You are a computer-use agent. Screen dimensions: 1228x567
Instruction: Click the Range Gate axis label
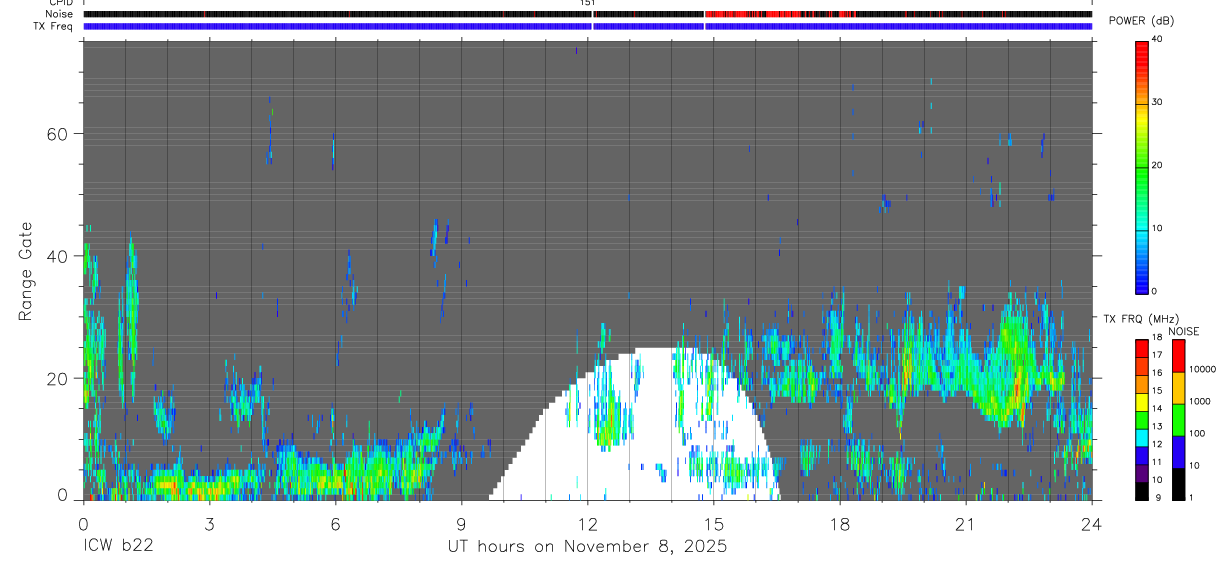(x=26, y=271)
